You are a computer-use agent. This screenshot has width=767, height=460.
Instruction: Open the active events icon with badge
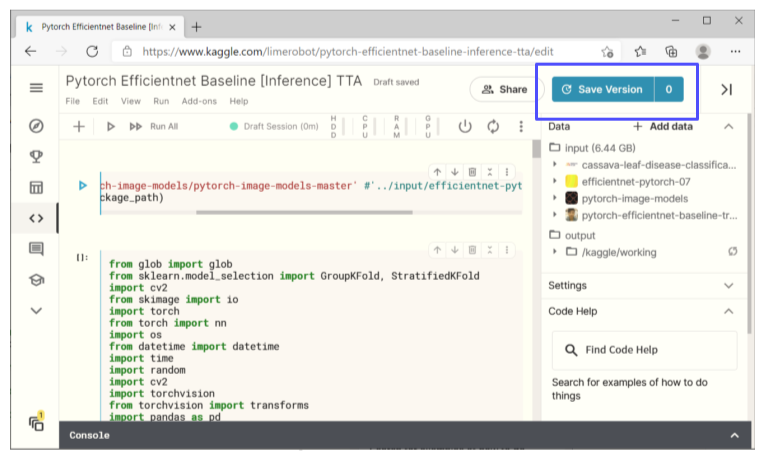tap(37, 422)
